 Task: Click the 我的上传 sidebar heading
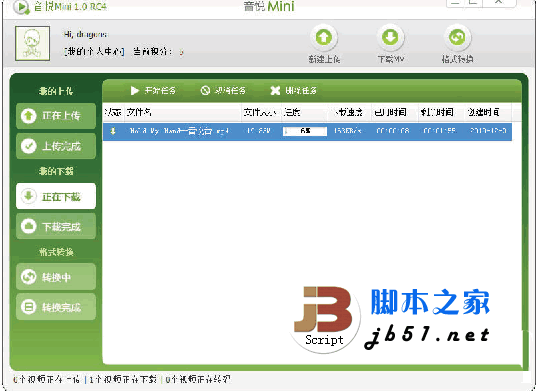(56, 91)
